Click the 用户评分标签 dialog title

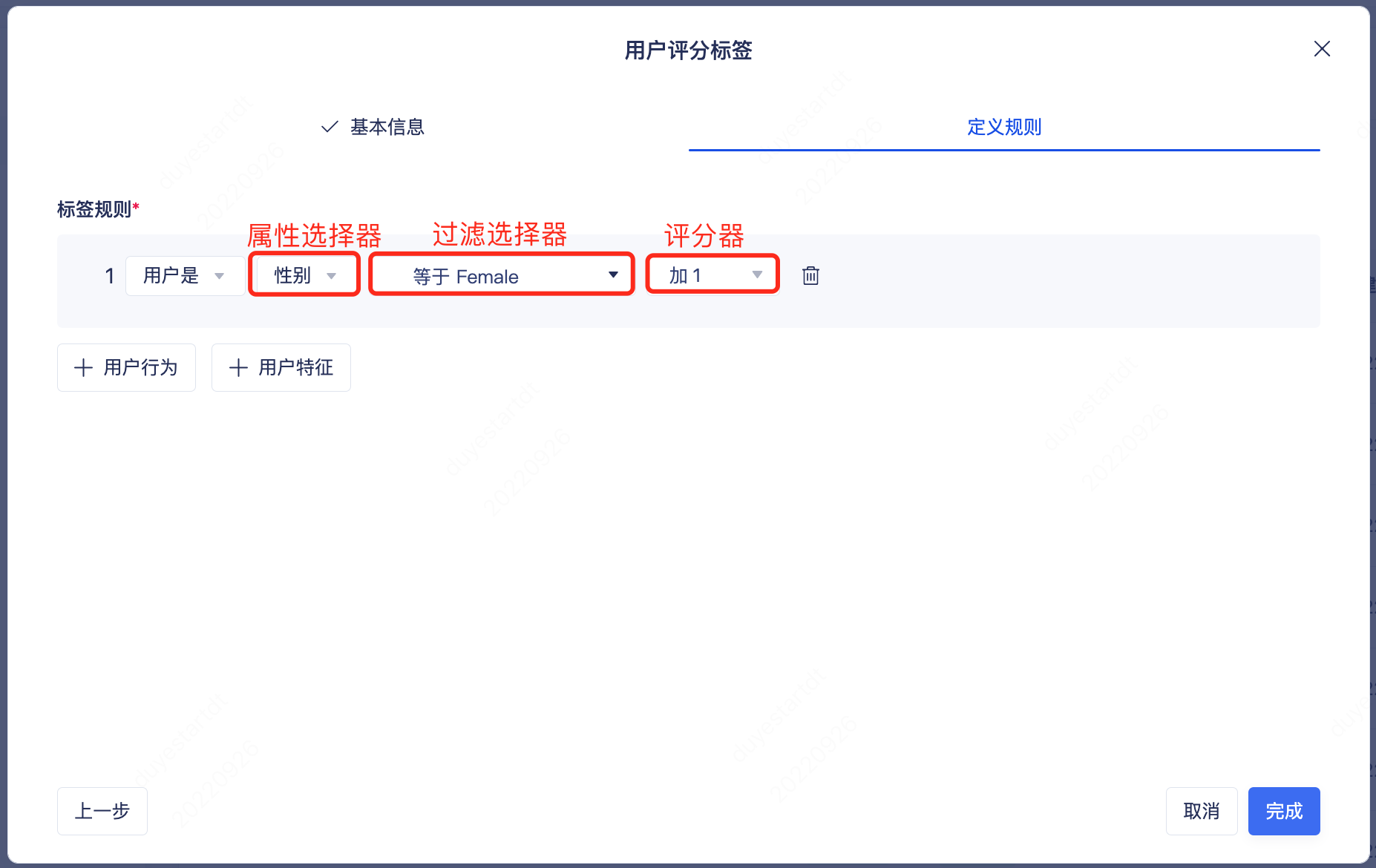(x=688, y=50)
